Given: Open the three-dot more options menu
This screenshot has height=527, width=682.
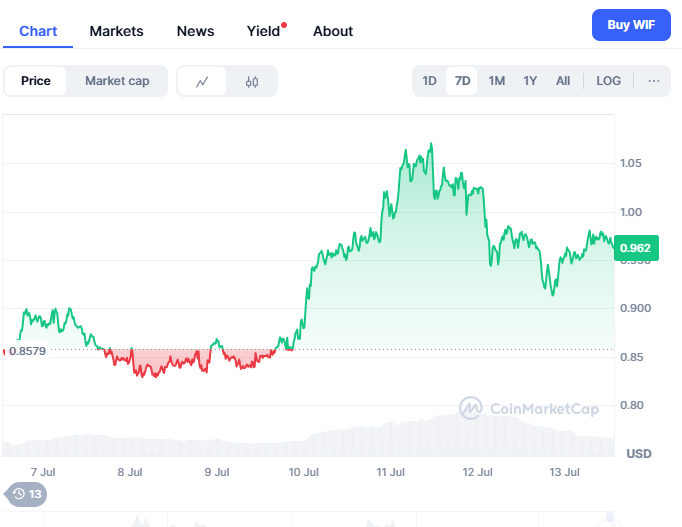Looking at the screenshot, I should [x=654, y=81].
